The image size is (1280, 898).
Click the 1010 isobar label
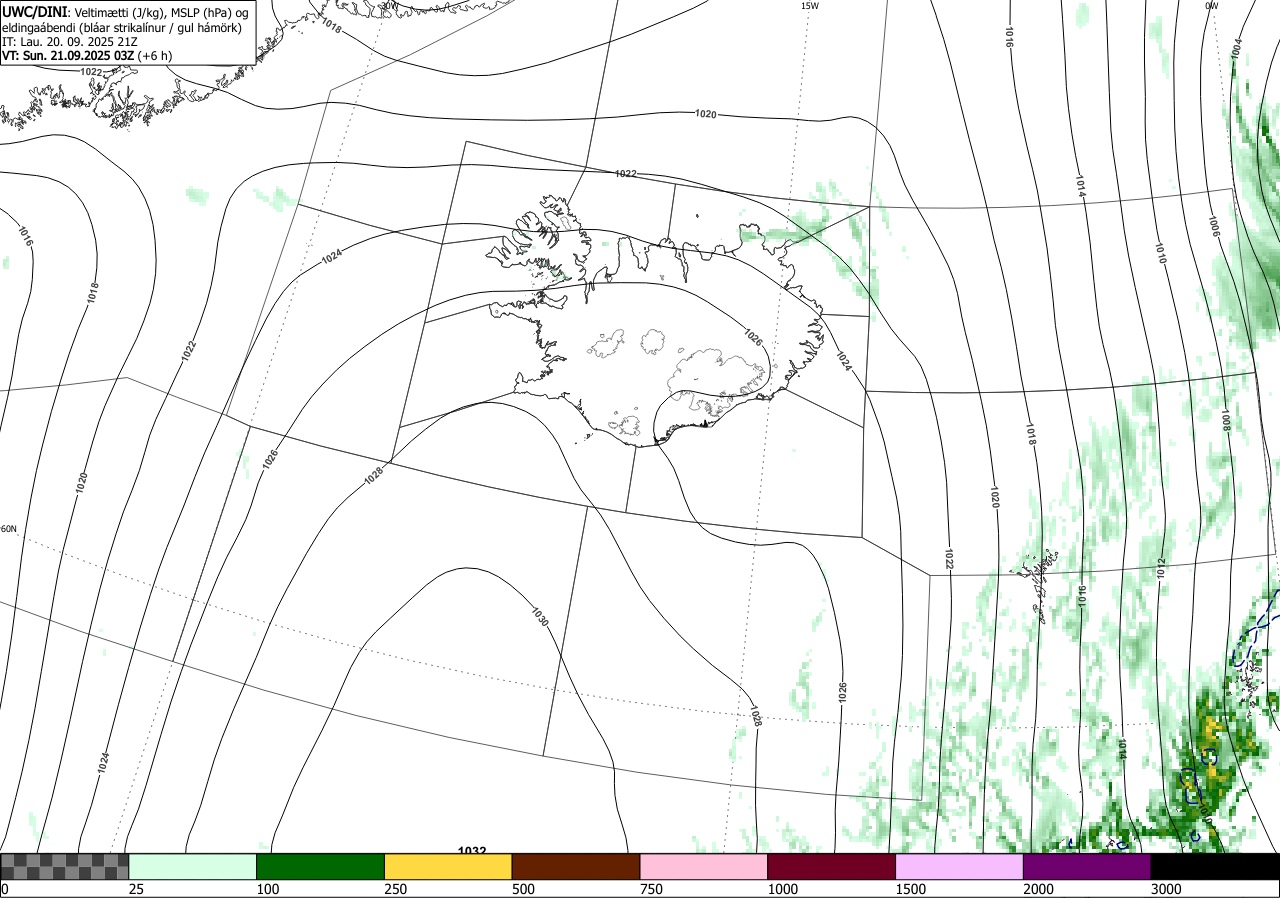point(1160,253)
